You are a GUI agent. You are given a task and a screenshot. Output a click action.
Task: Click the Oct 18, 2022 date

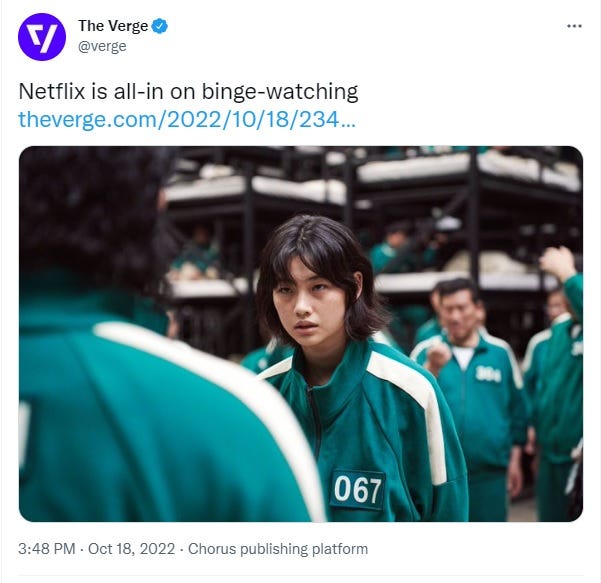(x=131, y=549)
